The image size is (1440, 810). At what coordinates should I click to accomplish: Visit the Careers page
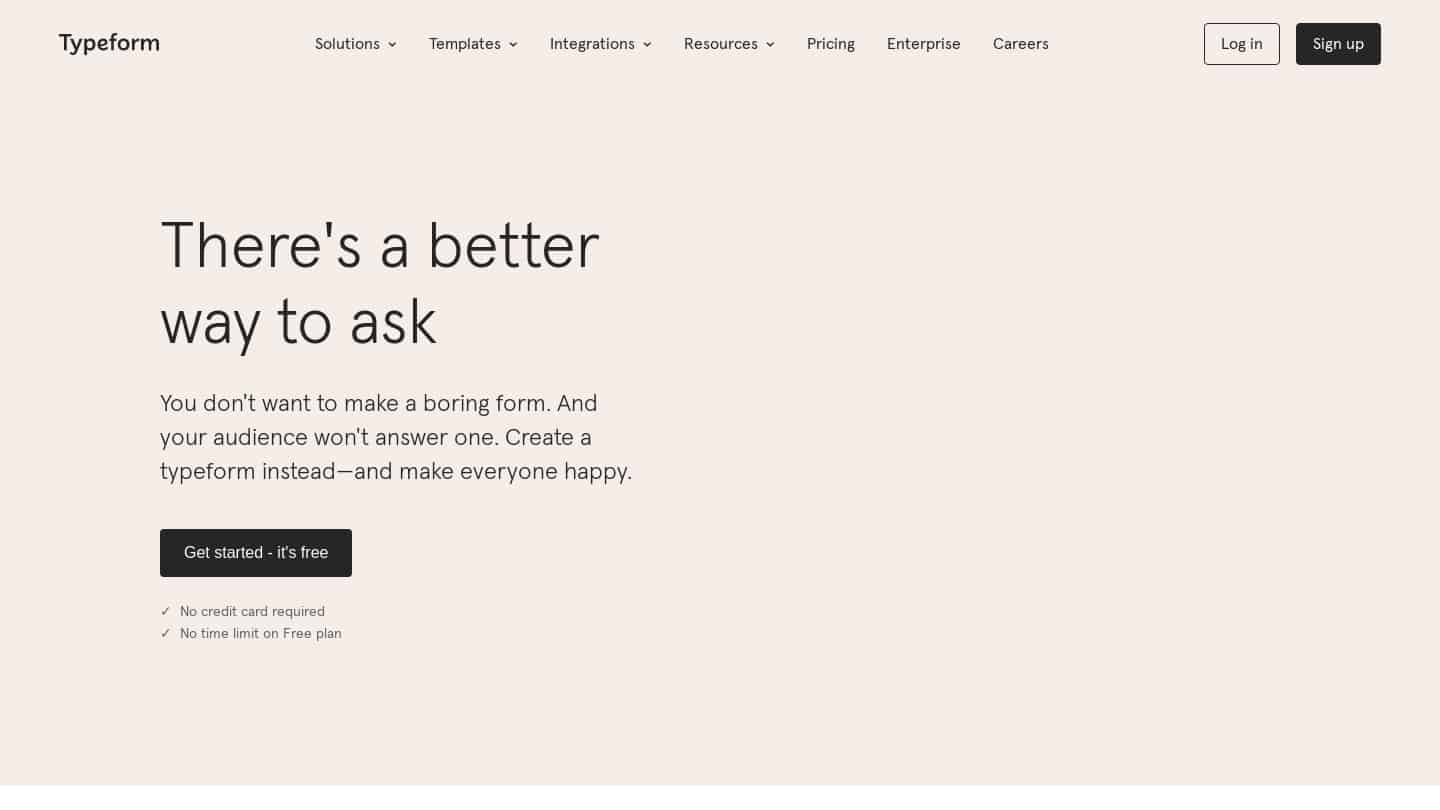tap(1021, 44)
